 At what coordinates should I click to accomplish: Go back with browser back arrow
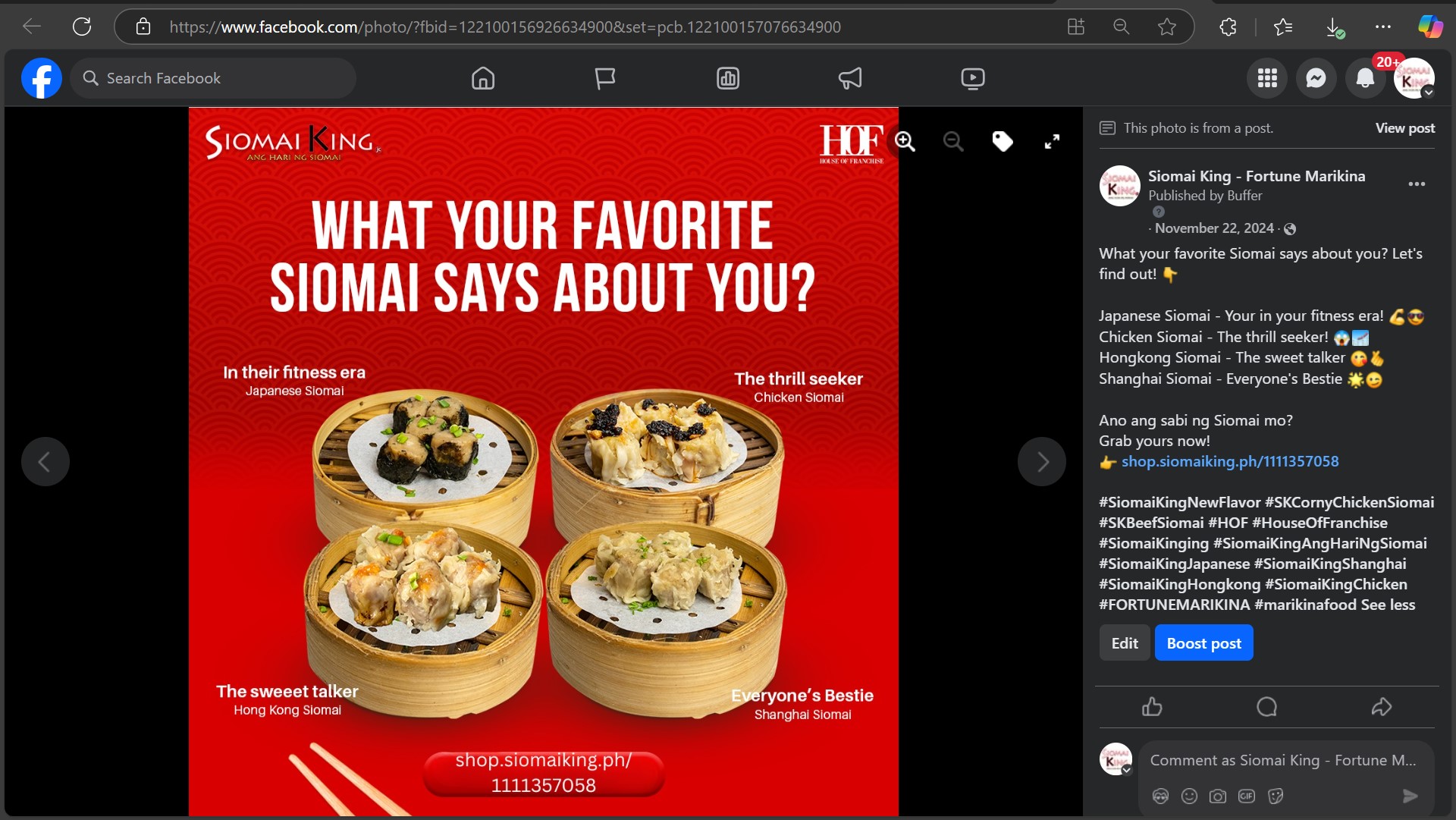(x=32, y=27)
